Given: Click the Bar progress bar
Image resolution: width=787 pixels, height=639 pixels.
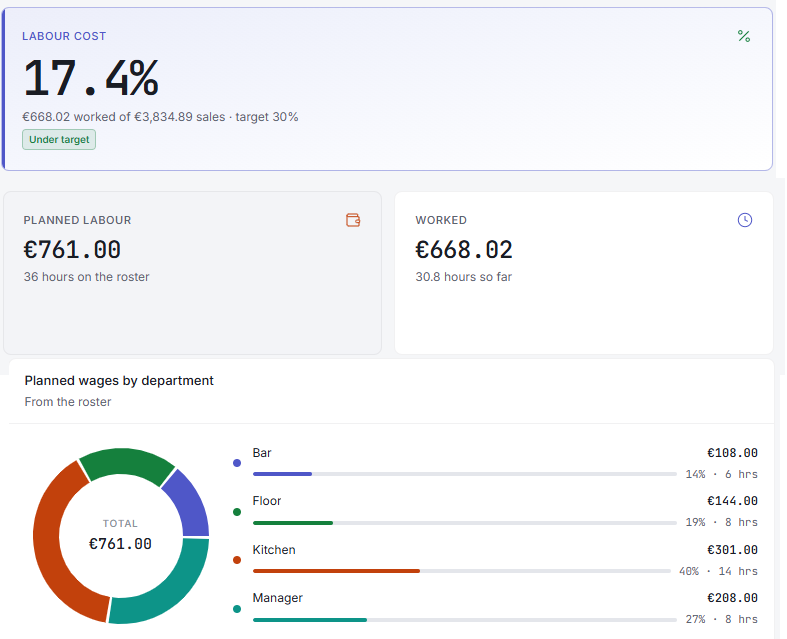Looking at the screenshot, I should tap(465, 474).
